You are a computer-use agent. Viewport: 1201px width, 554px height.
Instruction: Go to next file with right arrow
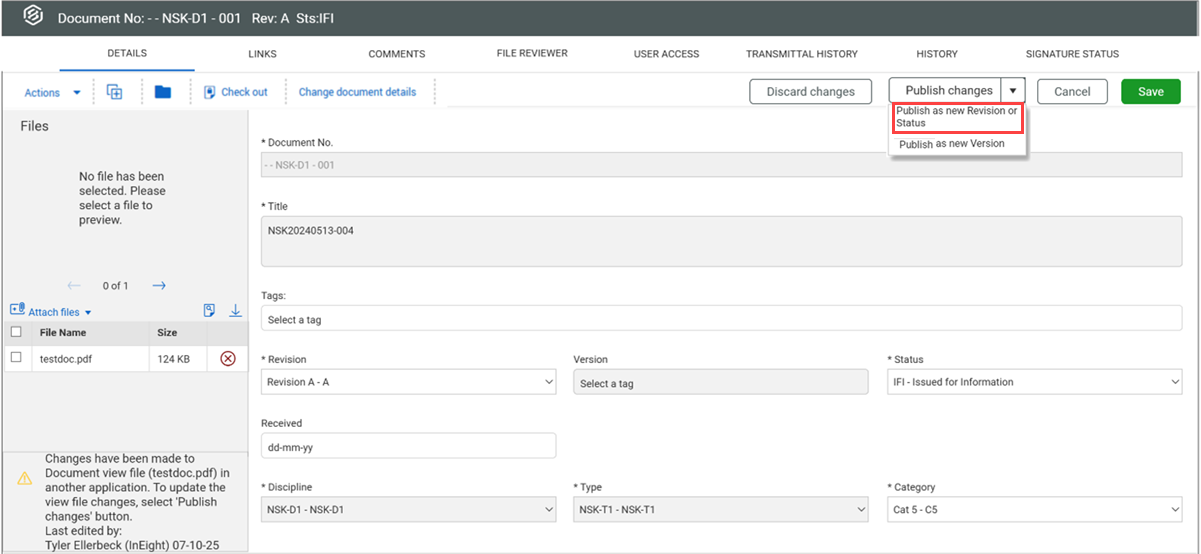coord(159,286)
